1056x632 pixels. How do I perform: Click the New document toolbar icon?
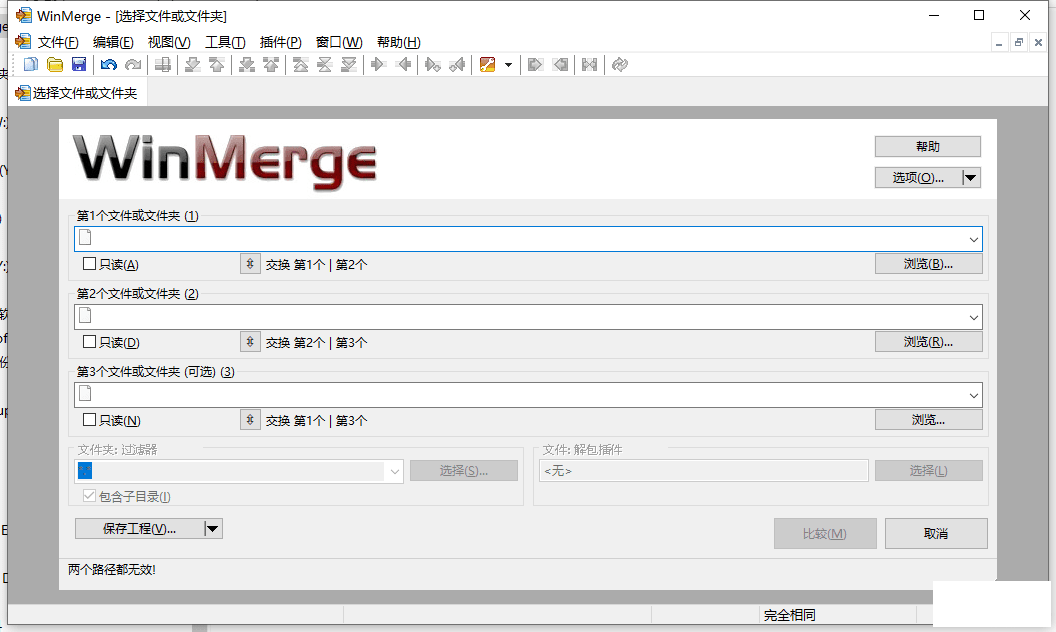click(x=30, y=65)
